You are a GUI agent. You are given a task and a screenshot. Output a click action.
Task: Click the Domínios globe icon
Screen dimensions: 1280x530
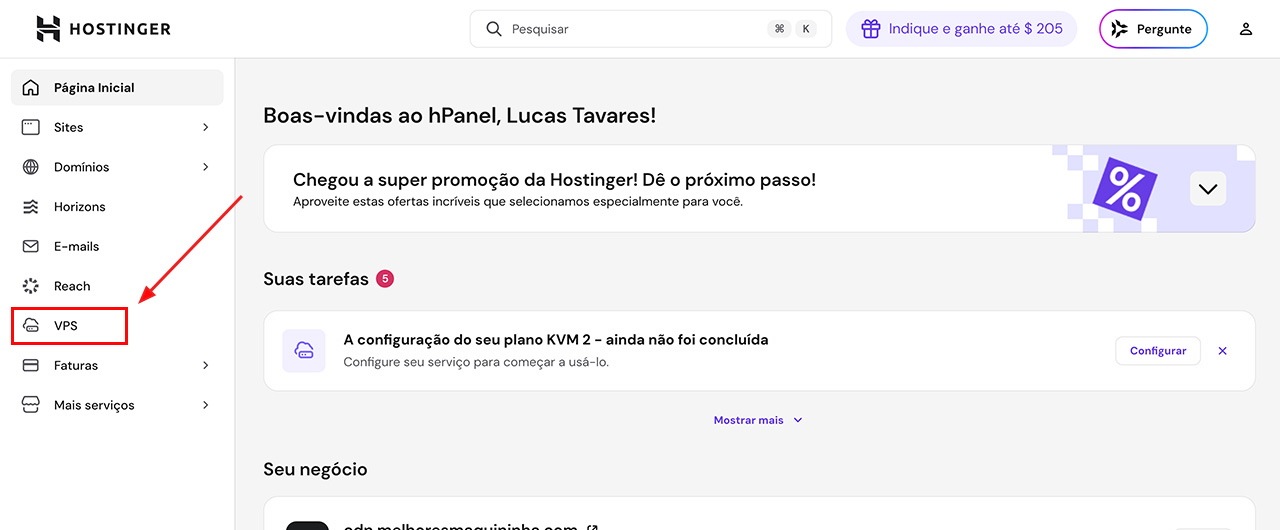(31, 167)
